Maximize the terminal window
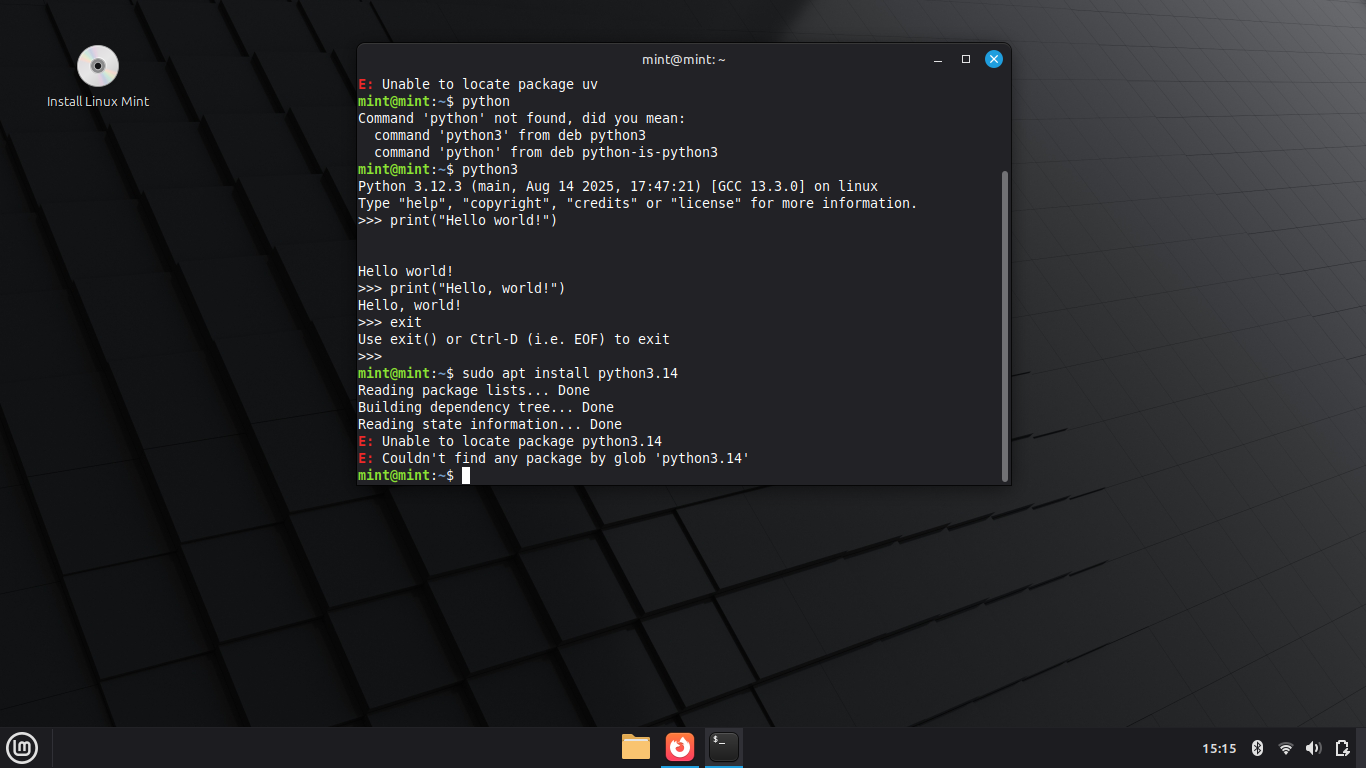Image resolution: width=1366 pixels, height=768 pixels. pos(966,59)
